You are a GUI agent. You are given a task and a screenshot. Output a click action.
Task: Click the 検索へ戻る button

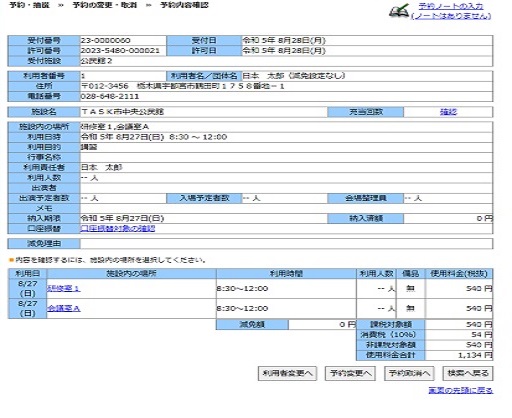click(x=468, y=373)
